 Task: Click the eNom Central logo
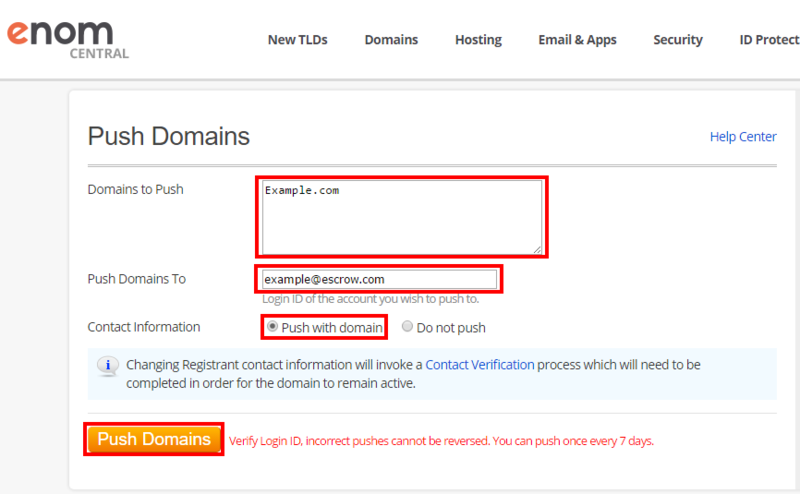[x=68, y=39]
